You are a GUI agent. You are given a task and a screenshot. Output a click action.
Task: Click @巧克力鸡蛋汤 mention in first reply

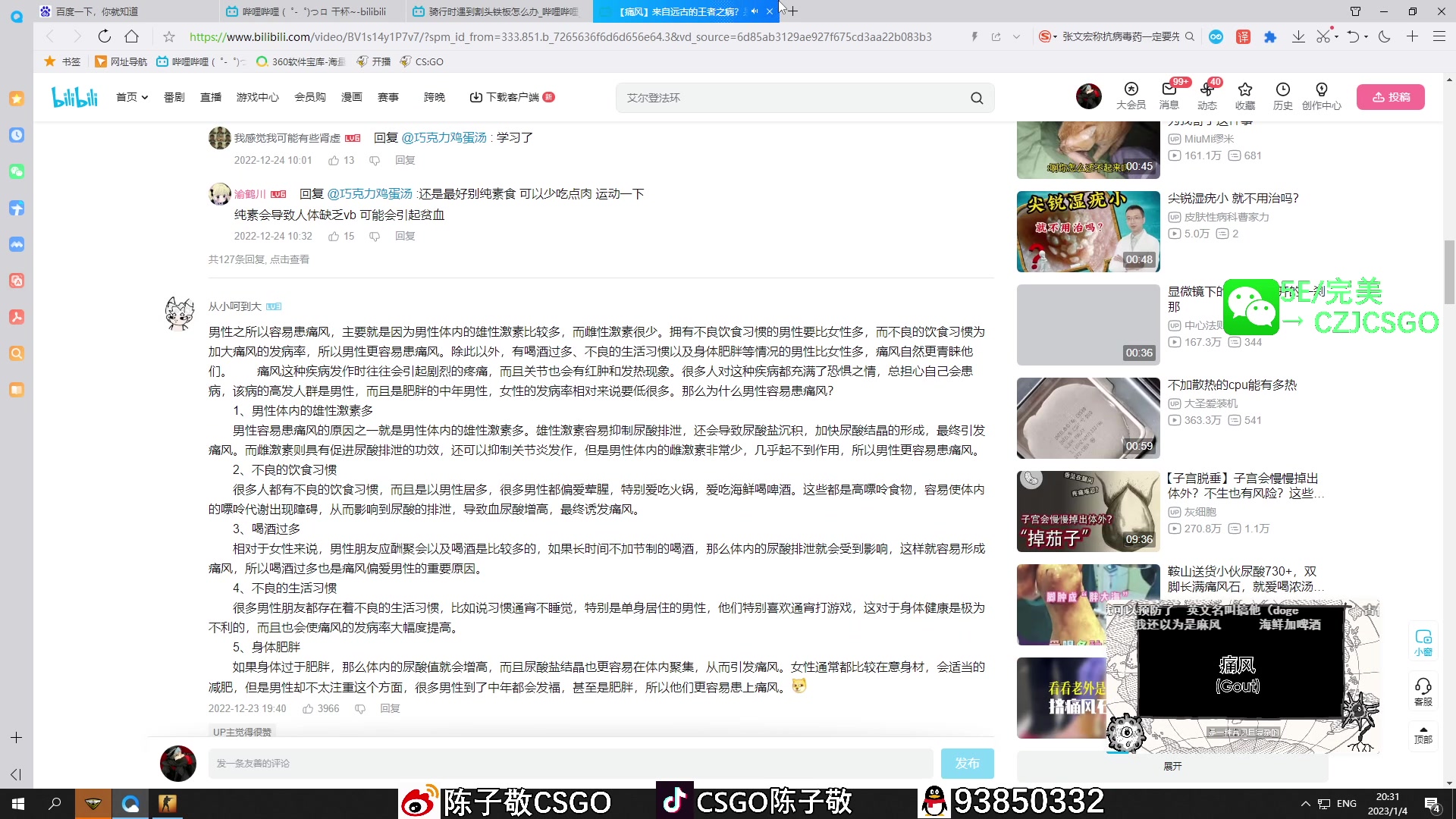tap(444, 137)
